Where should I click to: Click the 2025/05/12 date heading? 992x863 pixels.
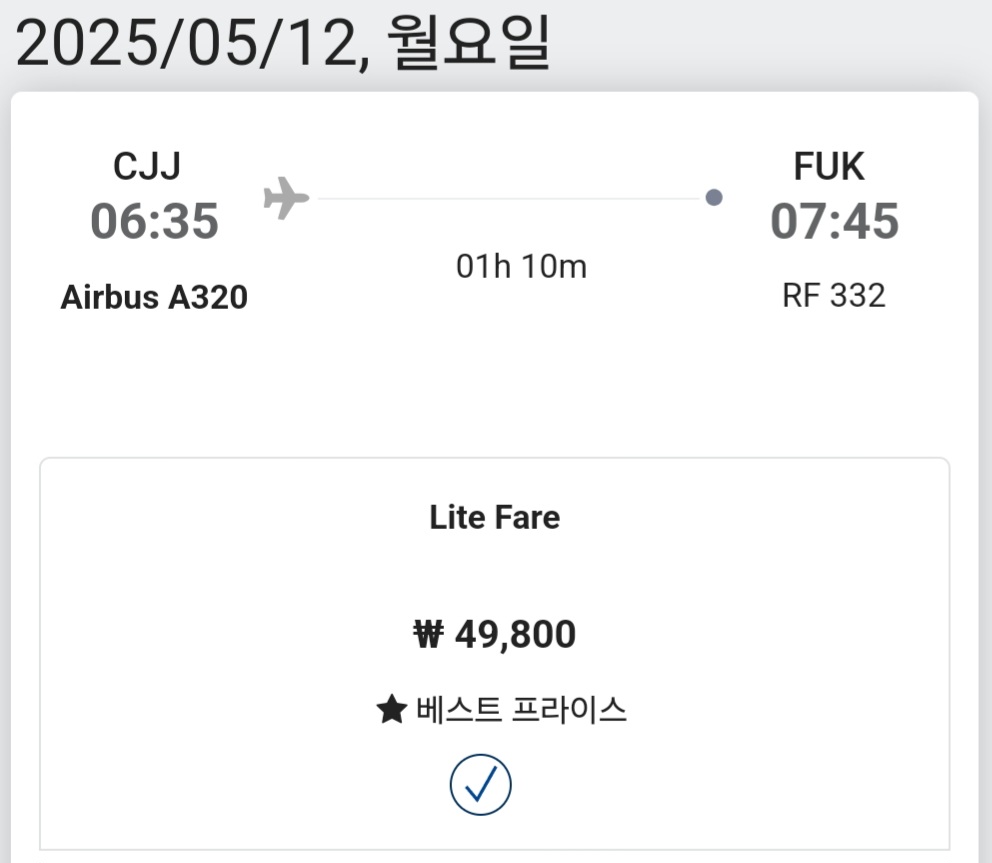190,46
